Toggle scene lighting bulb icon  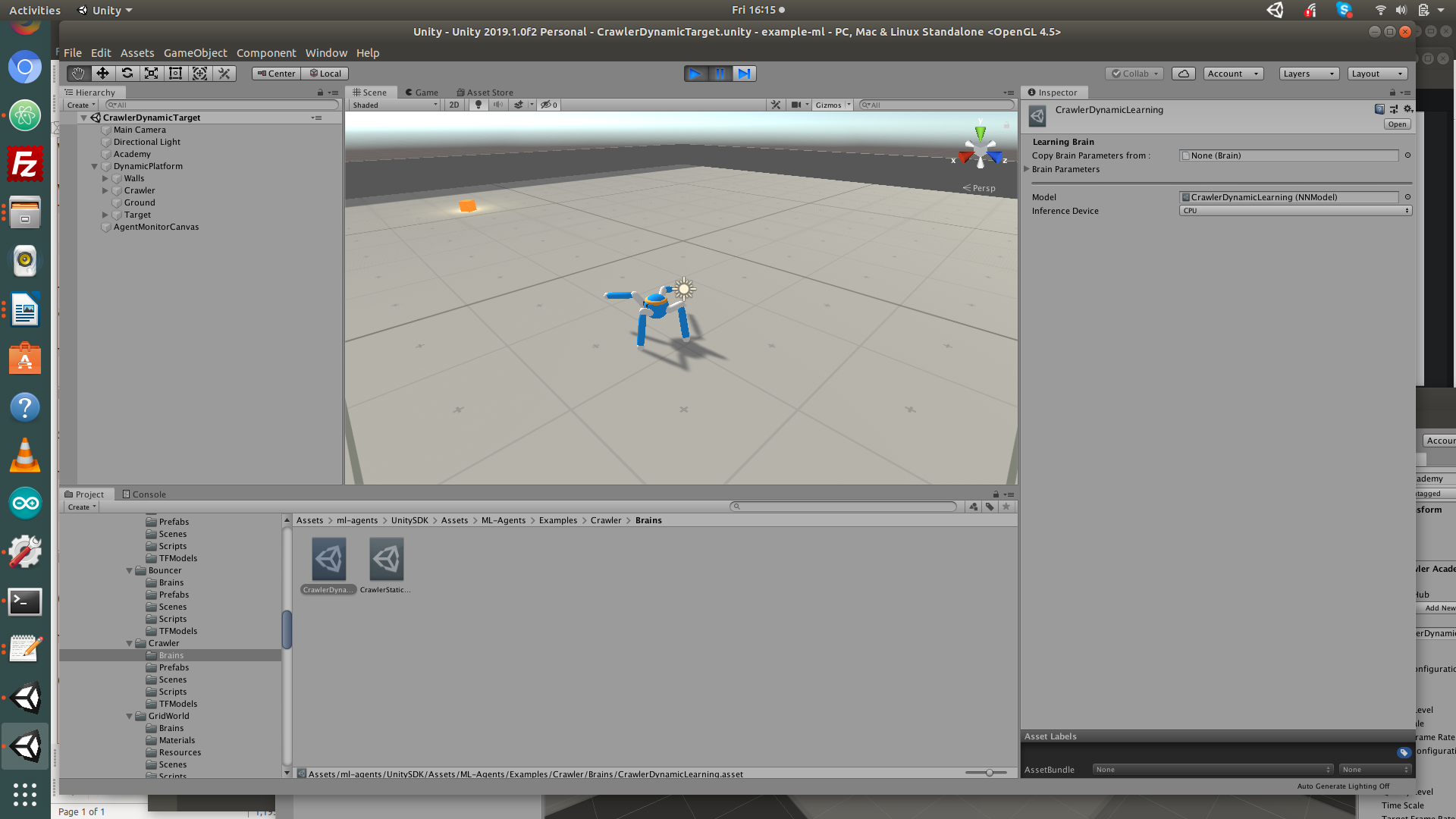coord(478,105)
